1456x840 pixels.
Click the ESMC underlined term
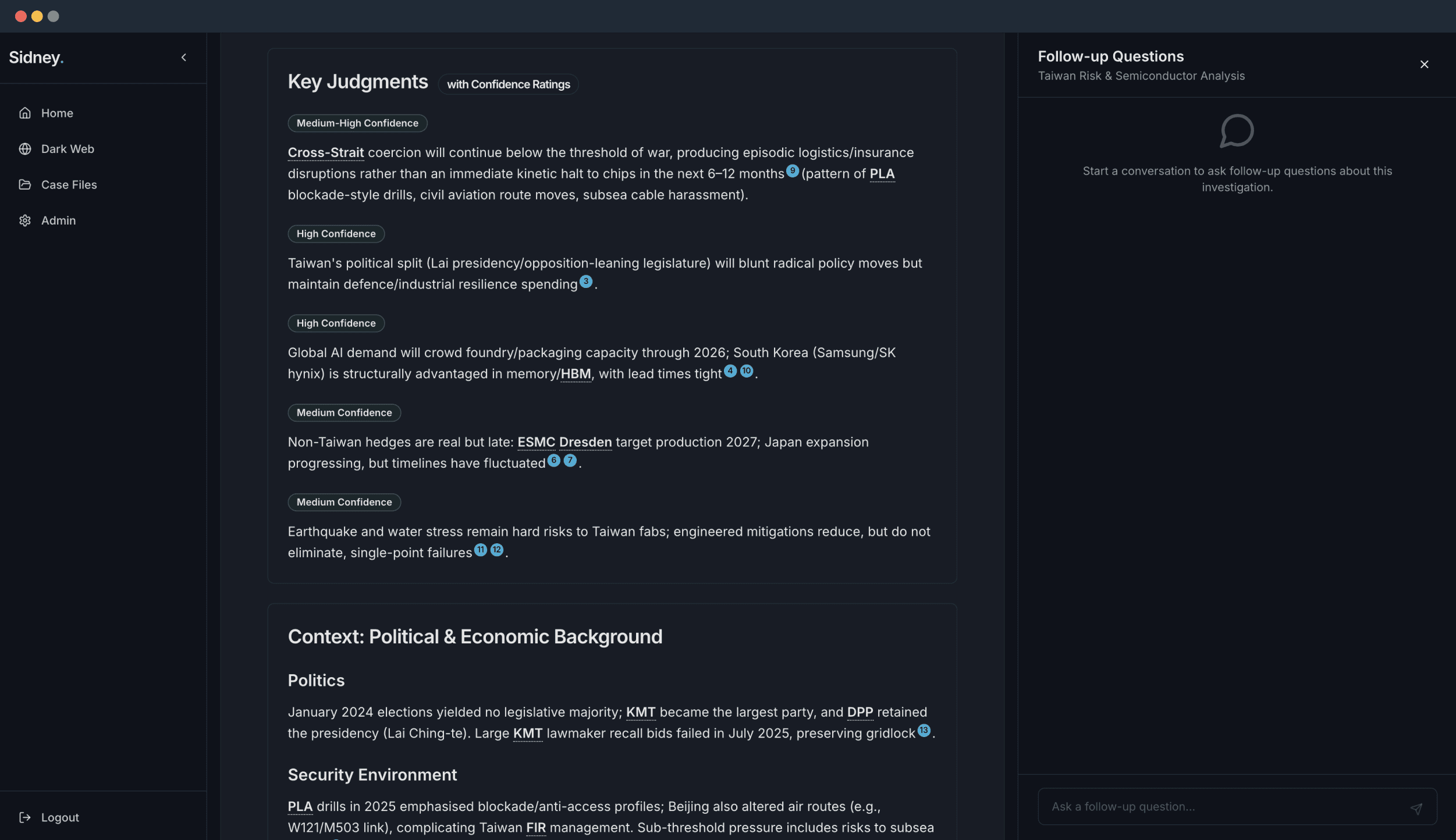coord(536,442)
